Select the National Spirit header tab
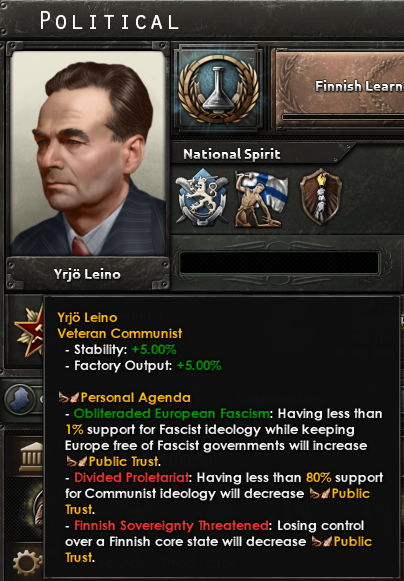404x581 pixels. click(232, 154)
